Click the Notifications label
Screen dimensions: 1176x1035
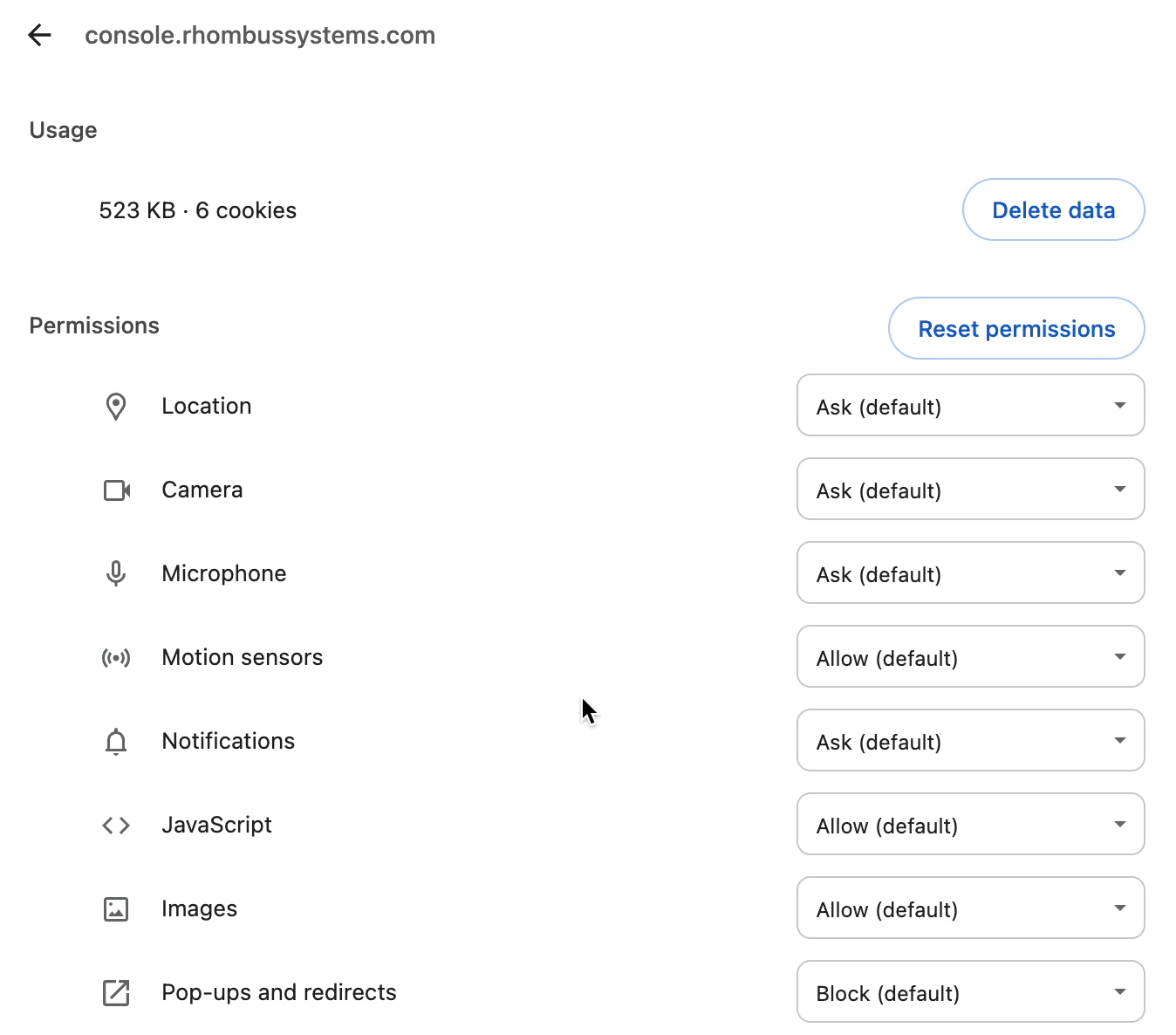(229, 741)
